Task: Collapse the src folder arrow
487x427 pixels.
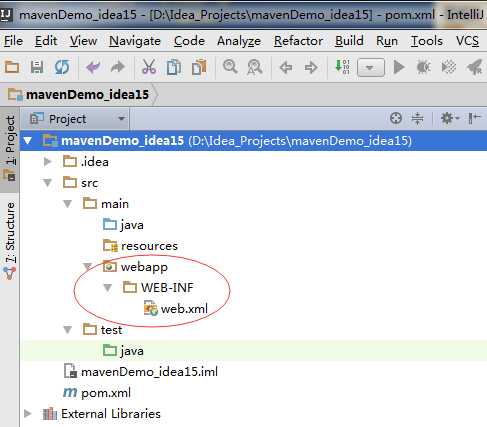Action: (48, 183)
